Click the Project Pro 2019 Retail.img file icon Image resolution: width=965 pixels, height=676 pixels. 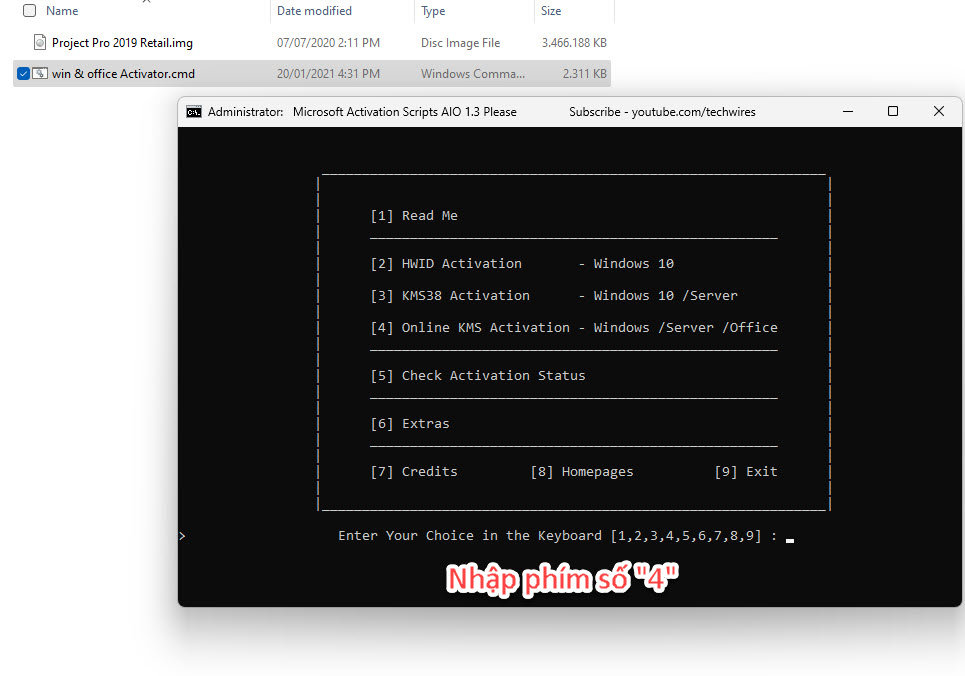pos(40,43)
